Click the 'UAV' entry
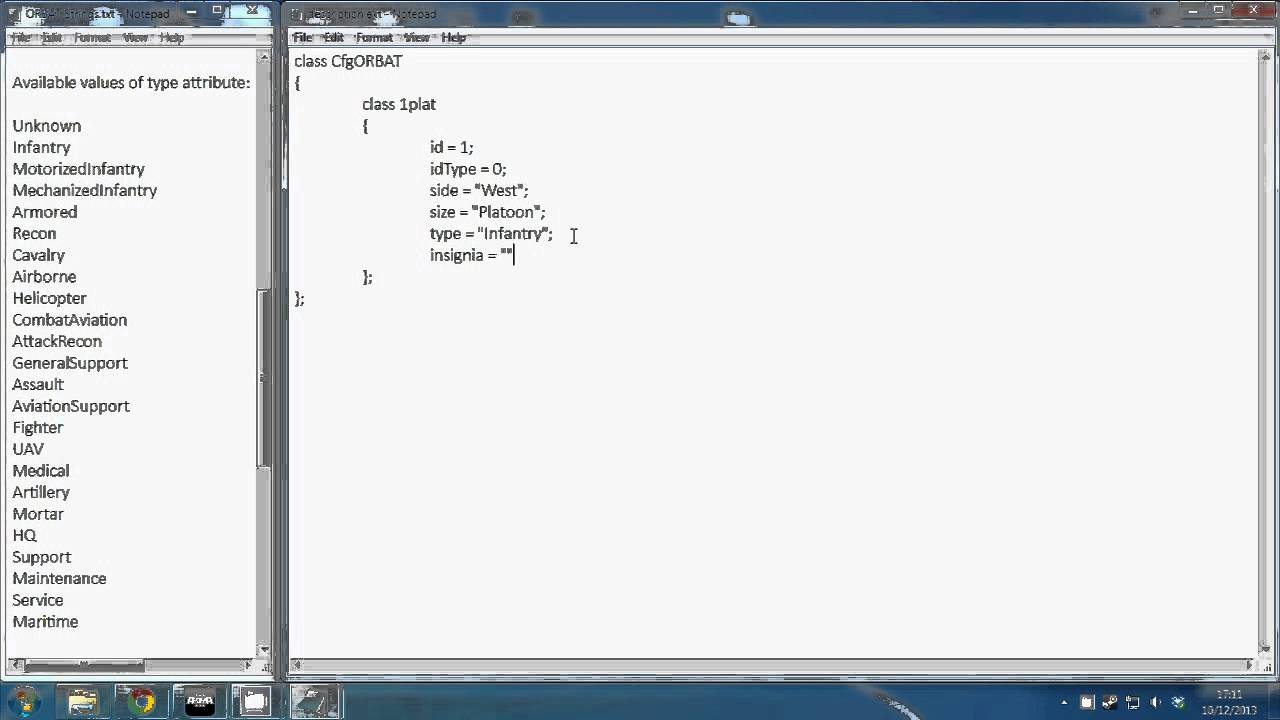This screenshot has height=720, width=1280. 28,449
